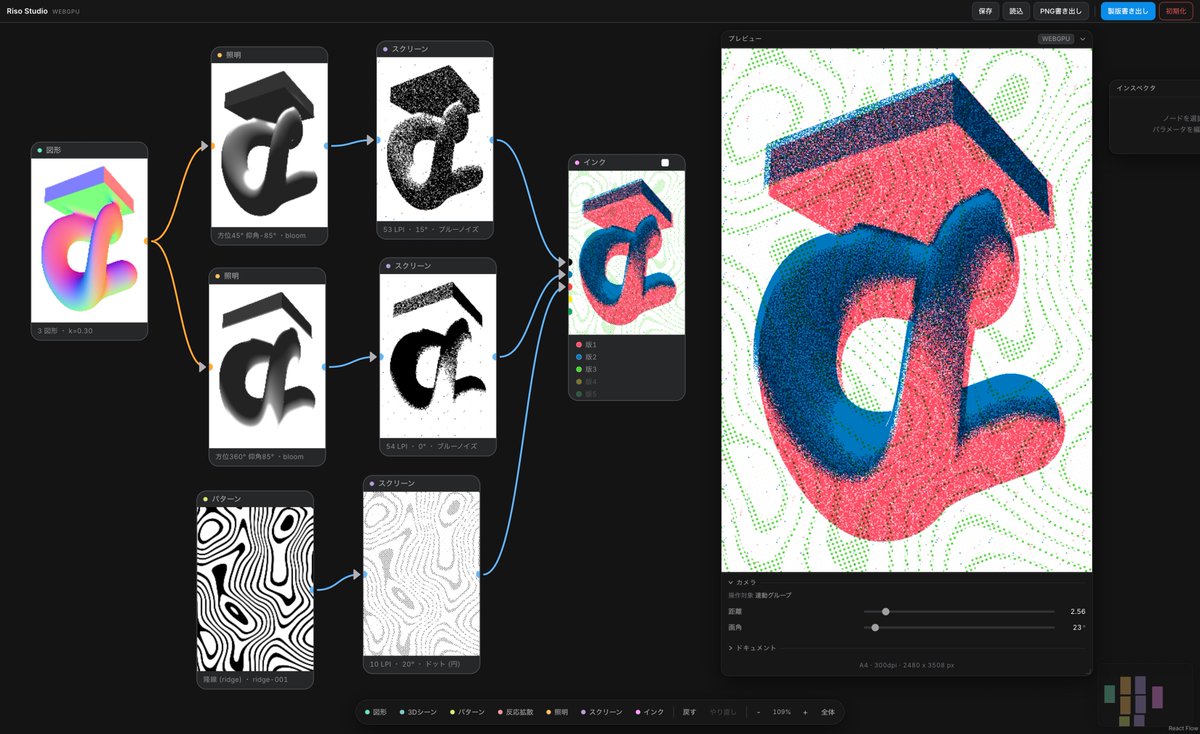Click the 53 LPI スクリーン node thumbnail

click(435, 138)
